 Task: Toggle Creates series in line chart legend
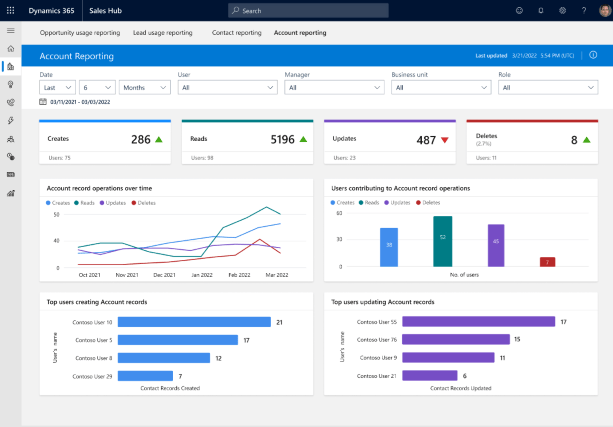click(59, 203)
